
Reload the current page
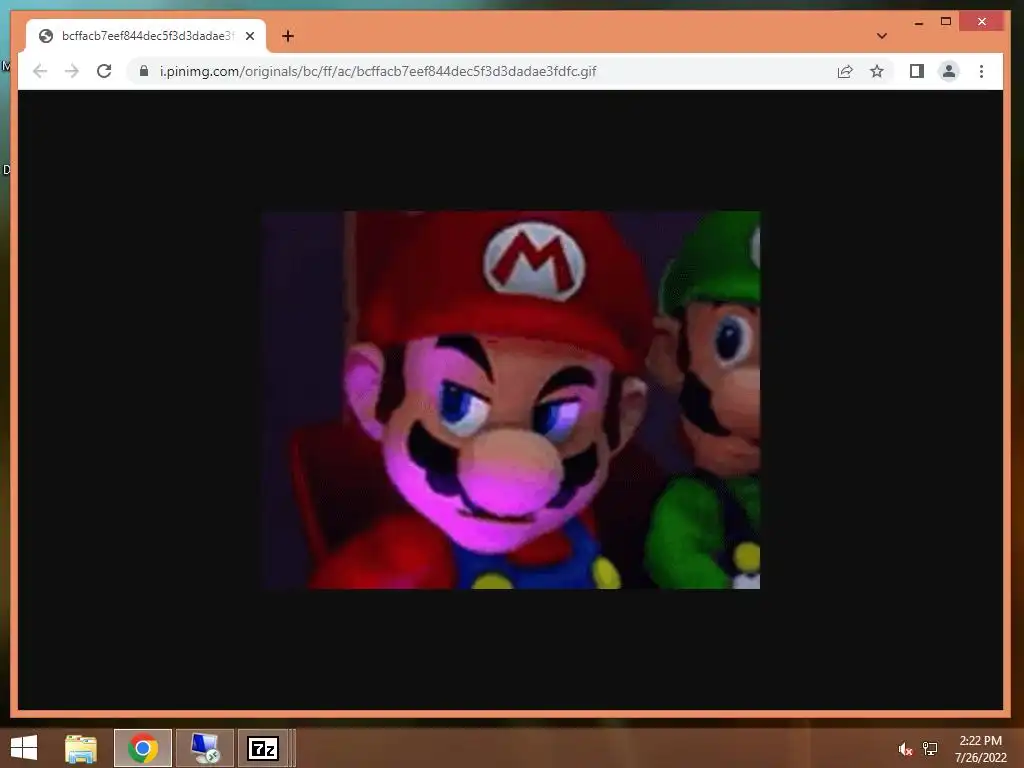click(104, 71)
